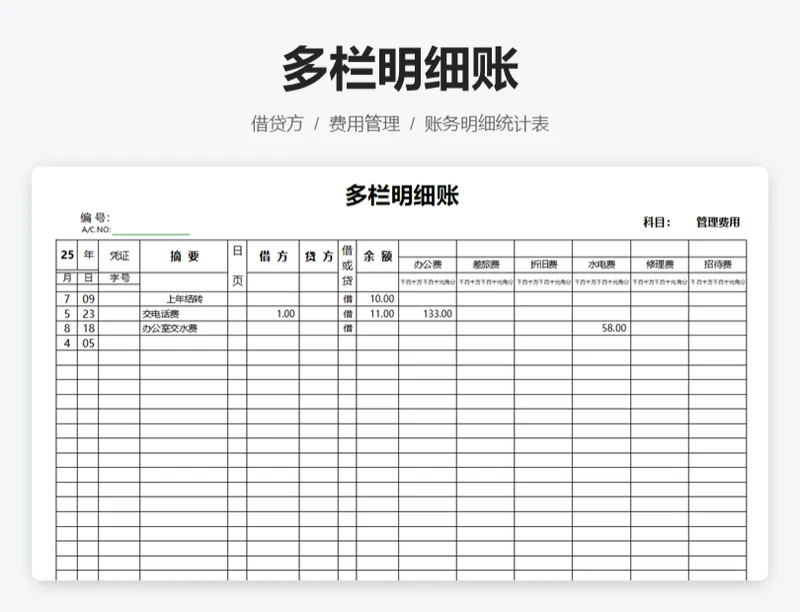800x612 pixels.
Task: Select the 借方 column header
Action: coord(273,256)
